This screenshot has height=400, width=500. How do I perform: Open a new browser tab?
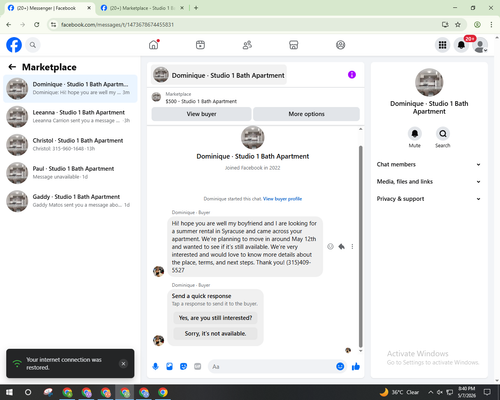(196, 8)
